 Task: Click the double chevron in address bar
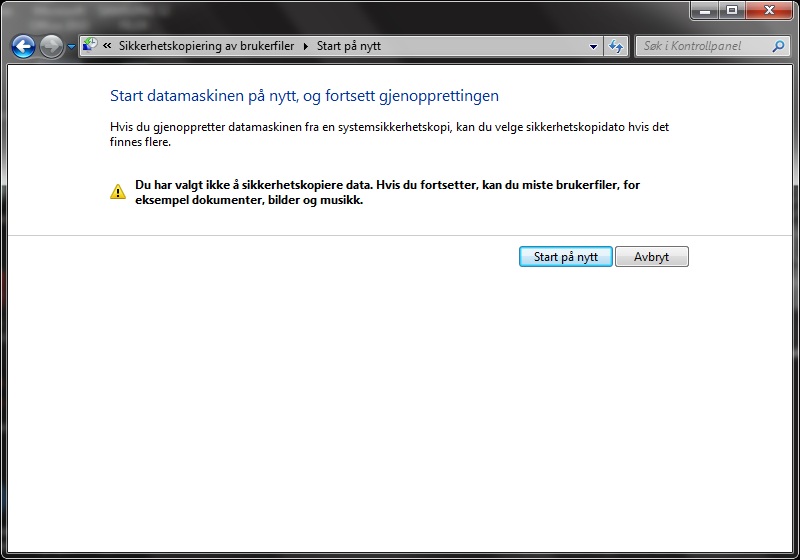[107, 45]
